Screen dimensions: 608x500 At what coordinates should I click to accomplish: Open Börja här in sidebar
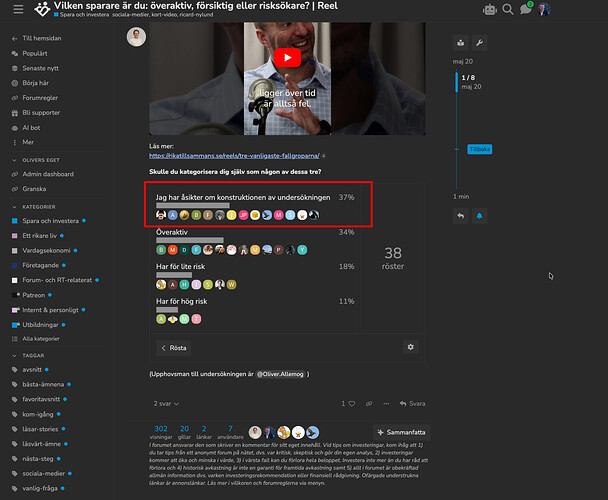tap(35, 83)
